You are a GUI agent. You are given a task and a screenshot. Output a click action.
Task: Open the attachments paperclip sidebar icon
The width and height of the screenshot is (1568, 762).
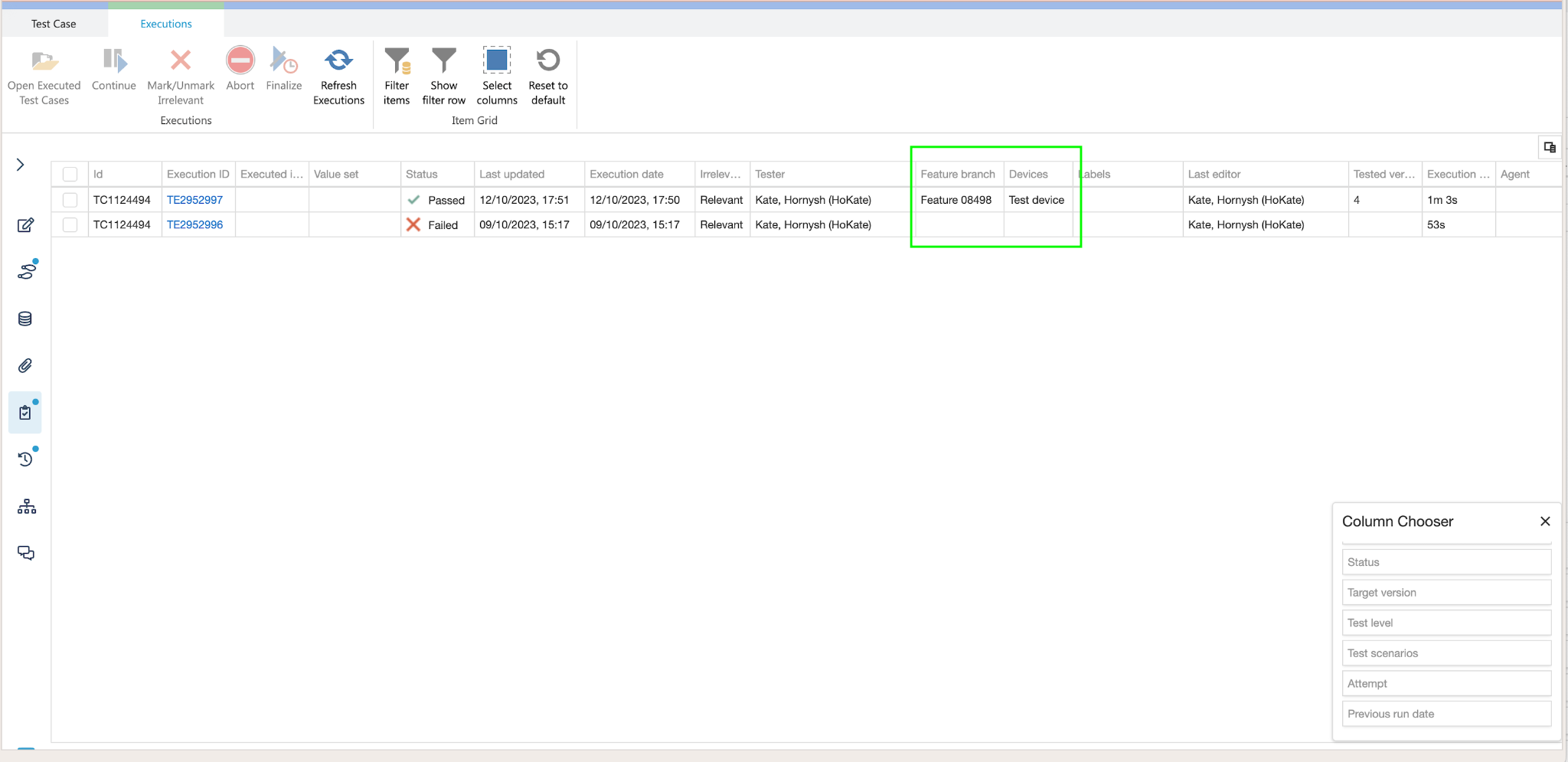pyautogui.click(x=25, y=366)
